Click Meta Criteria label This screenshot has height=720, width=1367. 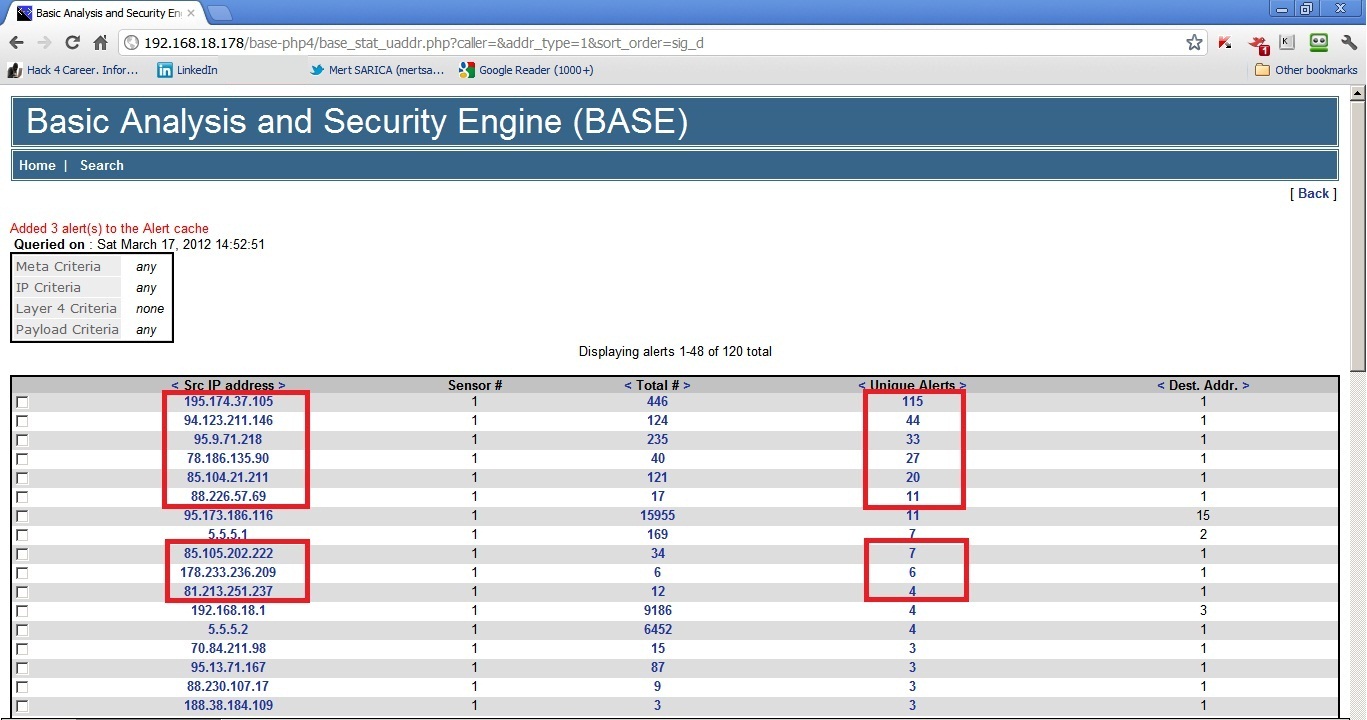pyautogui.click(x=58, y=266)
